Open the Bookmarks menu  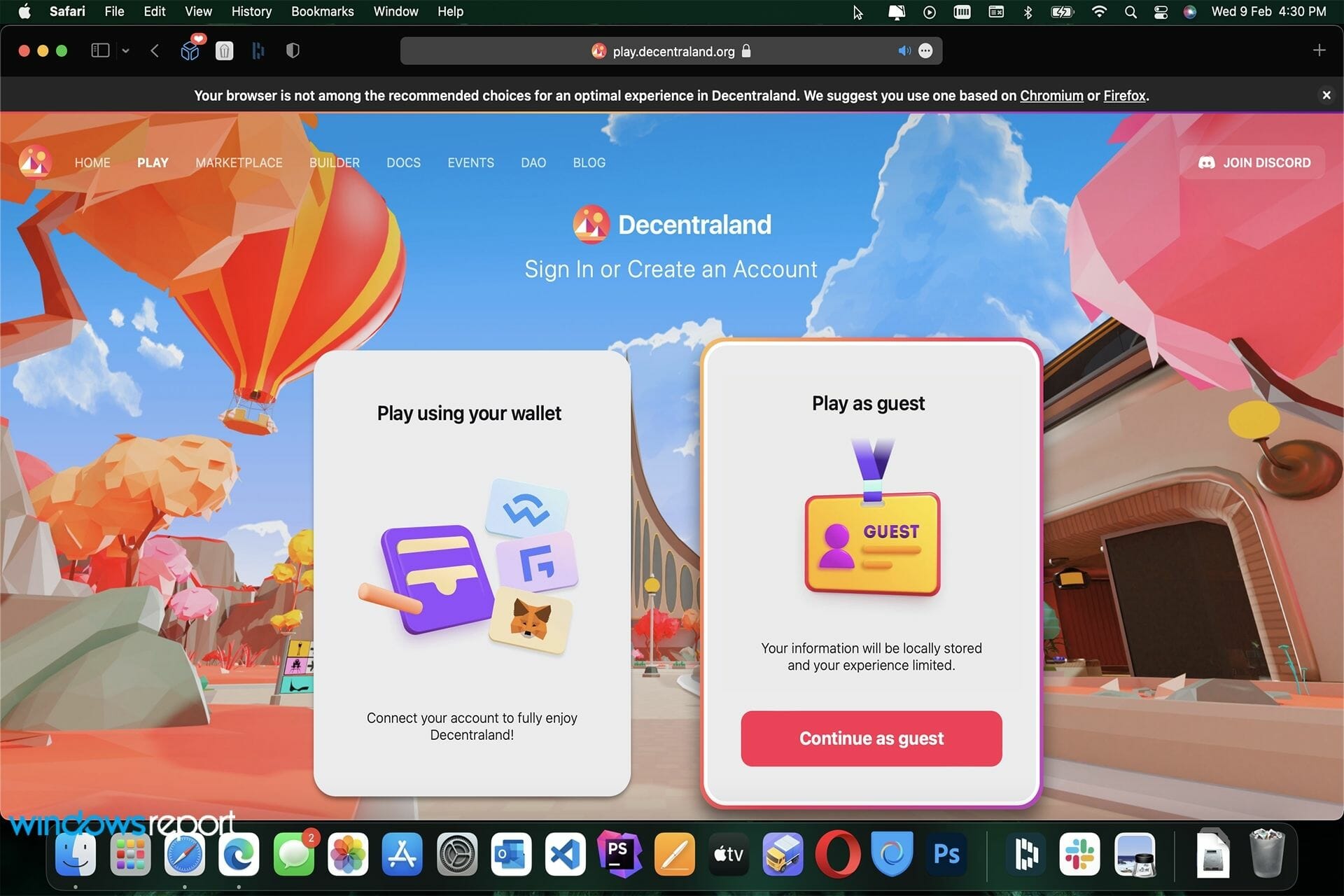323,11
